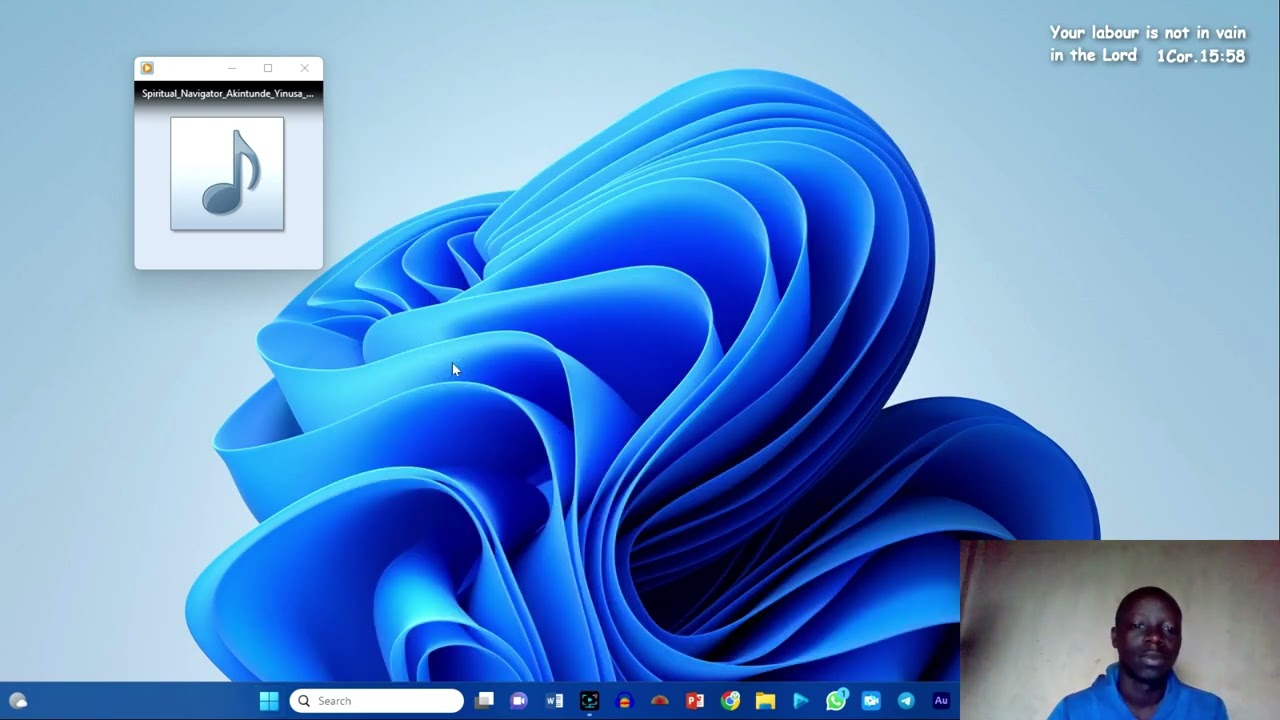Click the taskbar Search box

coord(377,701)
